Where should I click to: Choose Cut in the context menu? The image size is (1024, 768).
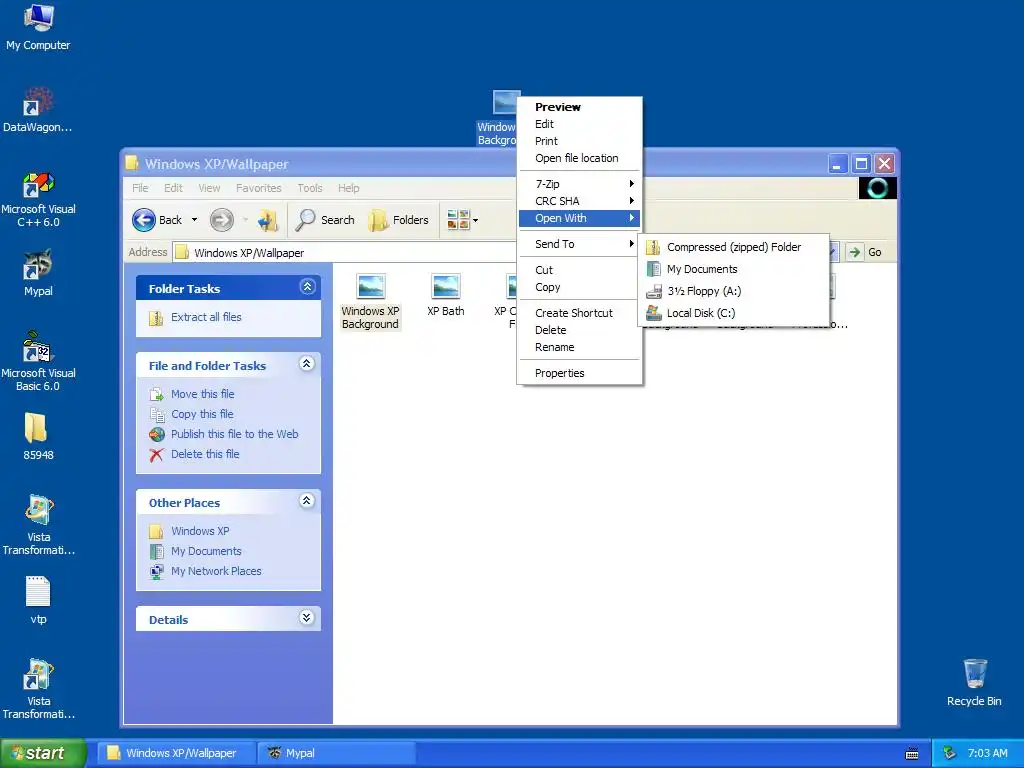coord(579,270)
